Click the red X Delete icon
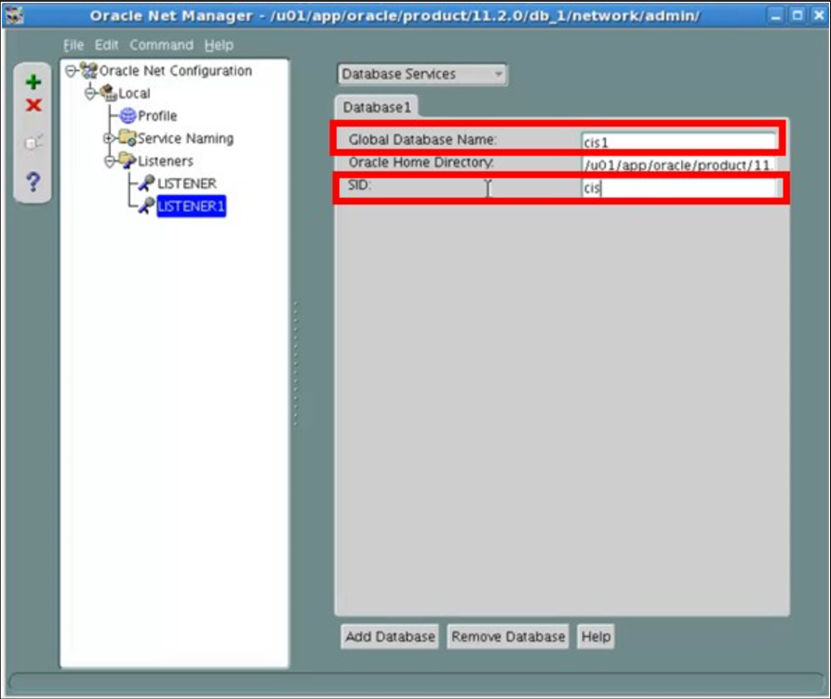Screen dimensions: 831x699 point(33,105)
